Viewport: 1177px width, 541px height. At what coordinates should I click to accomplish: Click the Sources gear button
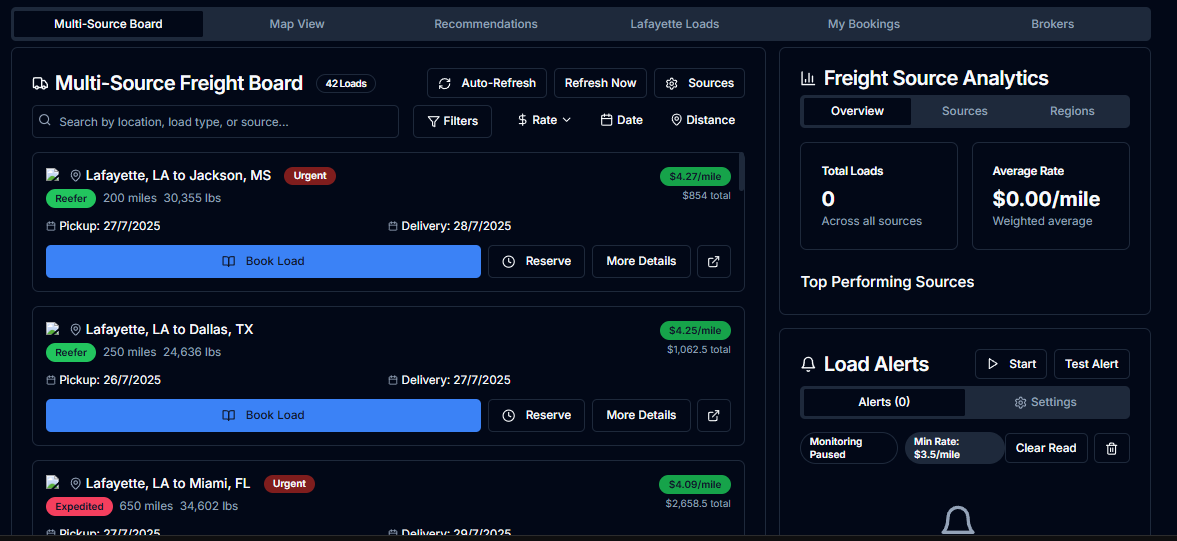coord(699,83)
